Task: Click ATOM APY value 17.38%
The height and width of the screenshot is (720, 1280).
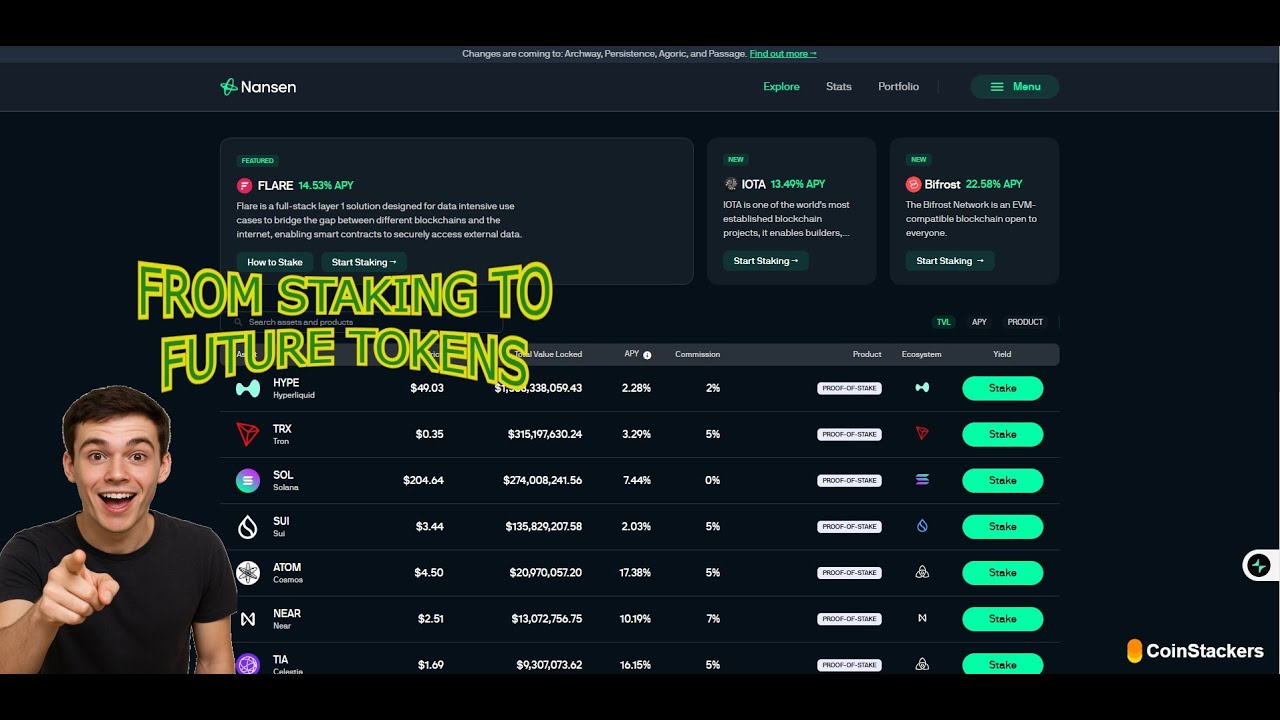Action: 635,572
